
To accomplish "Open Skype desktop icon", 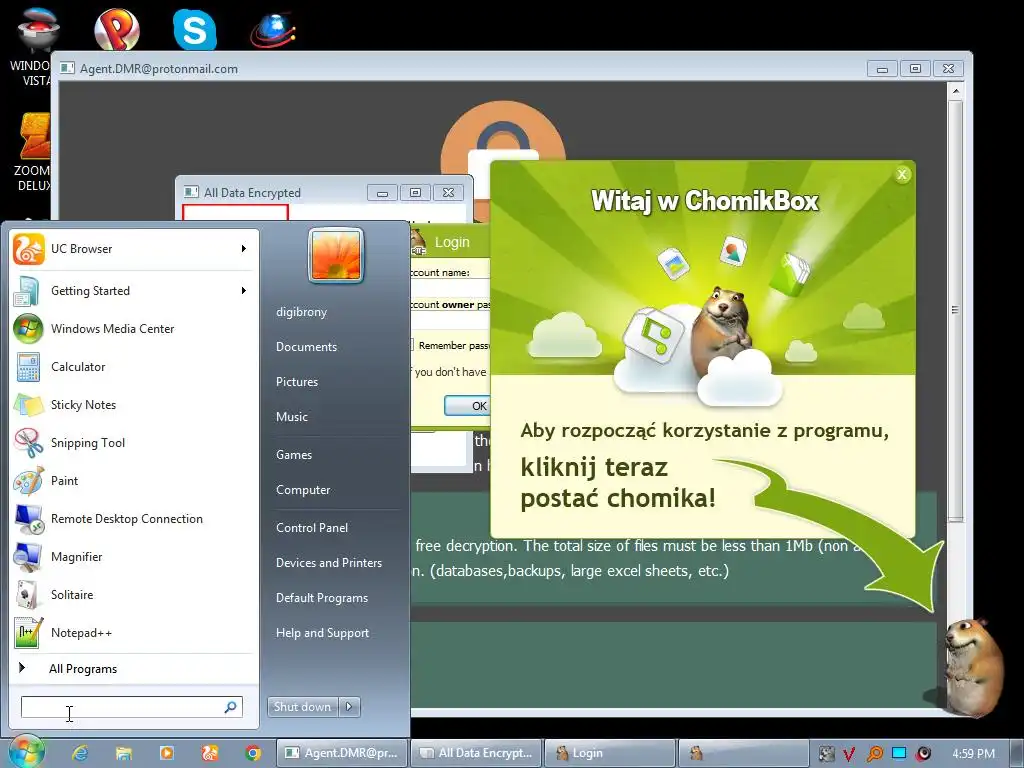I will [195, 29].
